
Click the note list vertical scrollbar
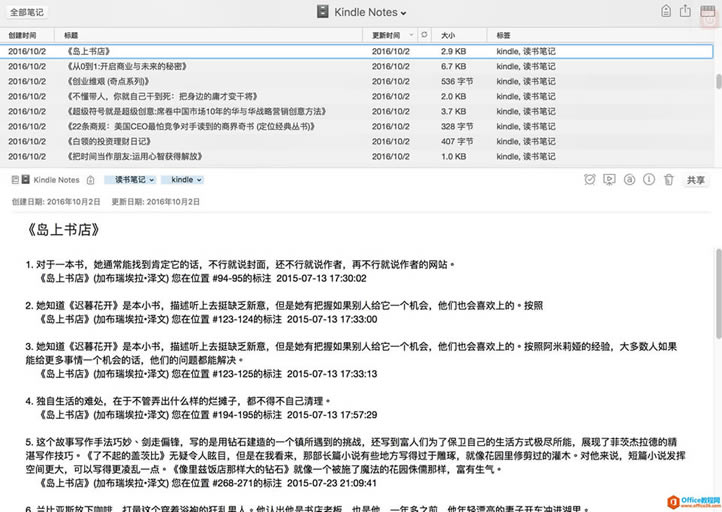718,82
